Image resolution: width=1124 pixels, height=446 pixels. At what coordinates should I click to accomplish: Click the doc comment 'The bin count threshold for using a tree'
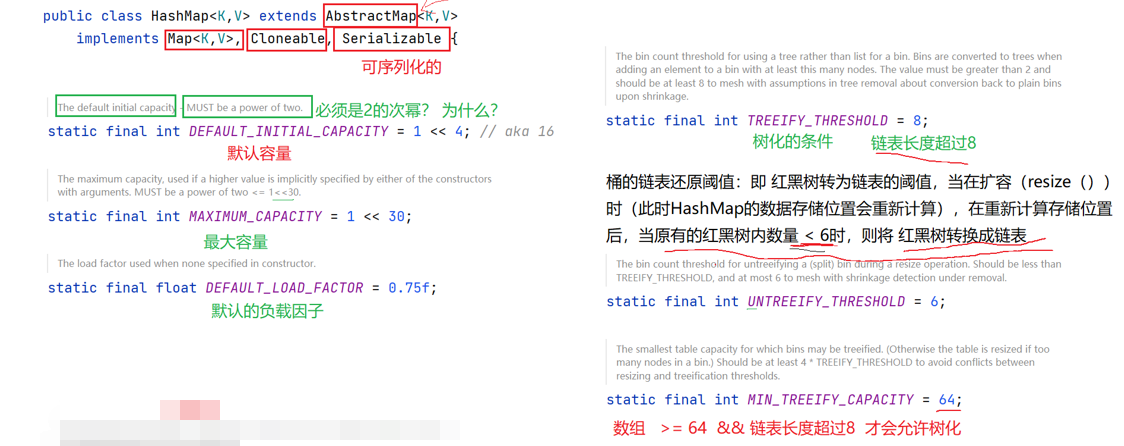click(839, 76)
